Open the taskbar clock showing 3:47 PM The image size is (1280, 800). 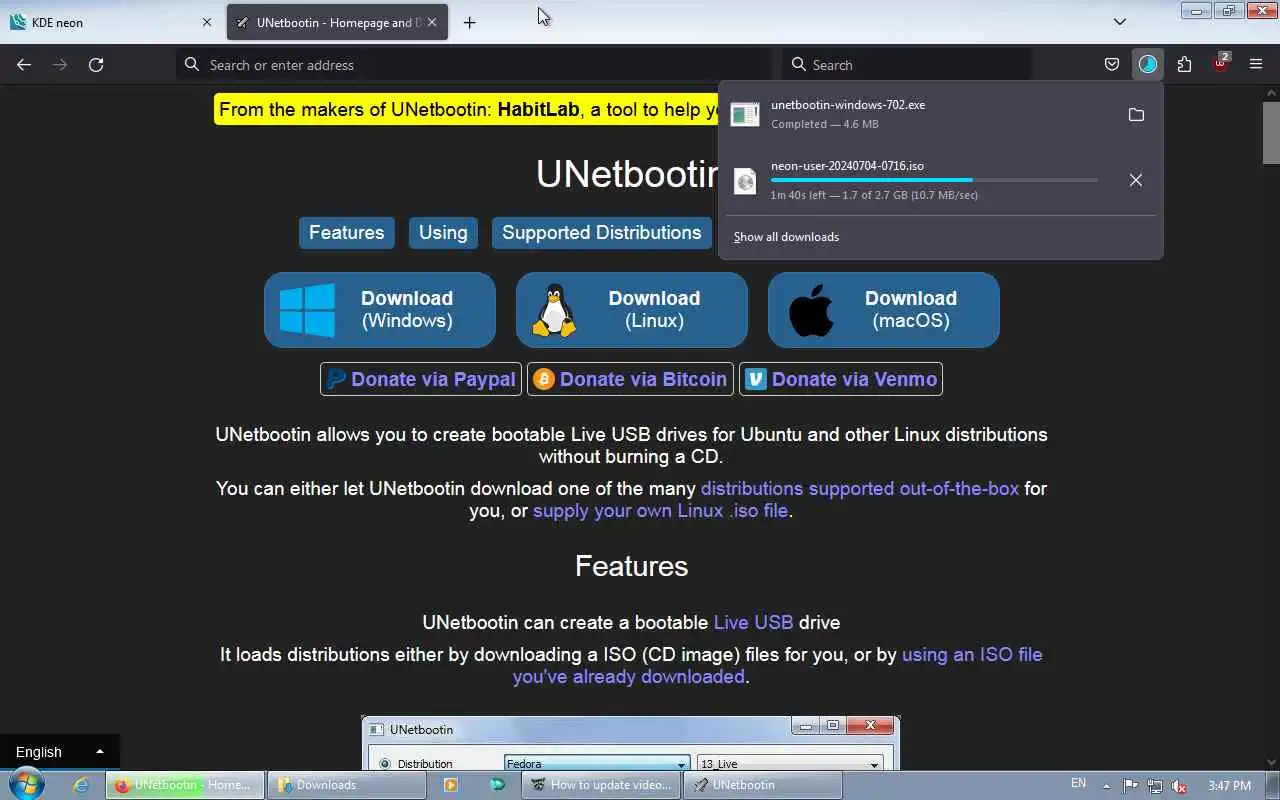pyautogui.click(x=1229, y=786)
